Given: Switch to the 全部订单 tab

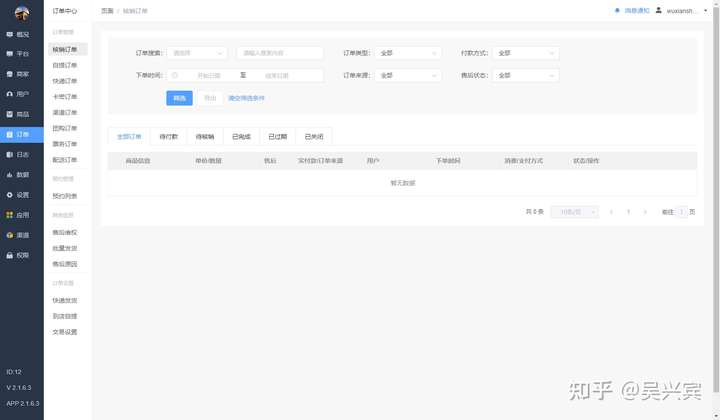Looking at the screenshot, I should [x=129, y=137].
